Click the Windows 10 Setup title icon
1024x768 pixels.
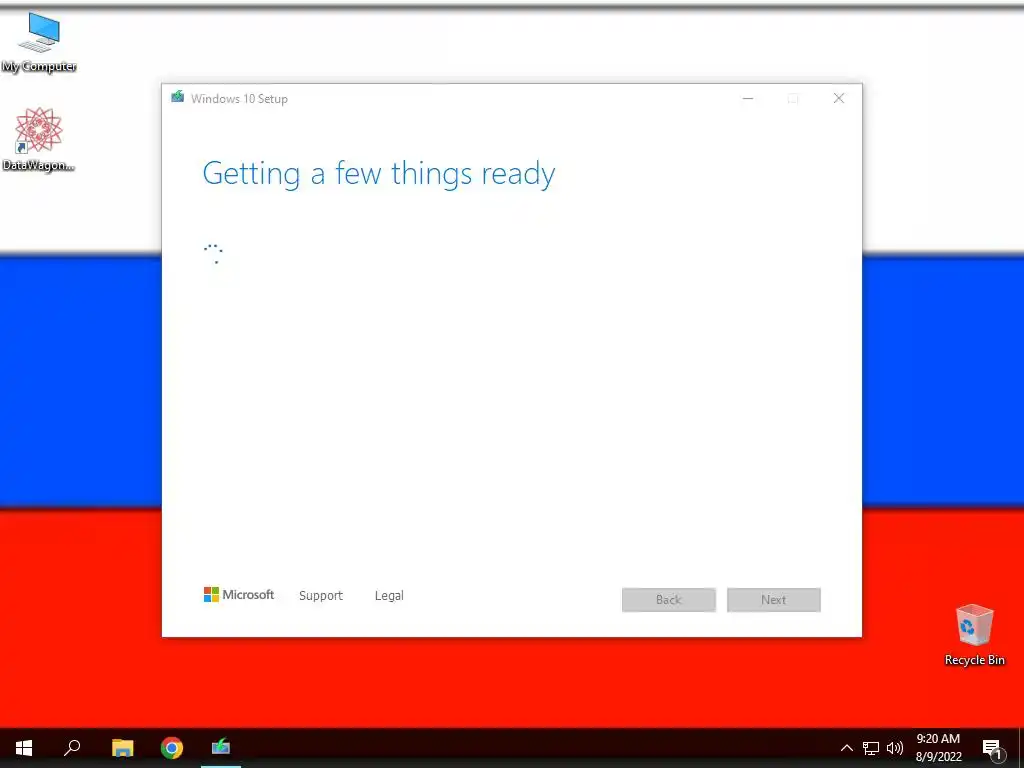click(178, 97)
